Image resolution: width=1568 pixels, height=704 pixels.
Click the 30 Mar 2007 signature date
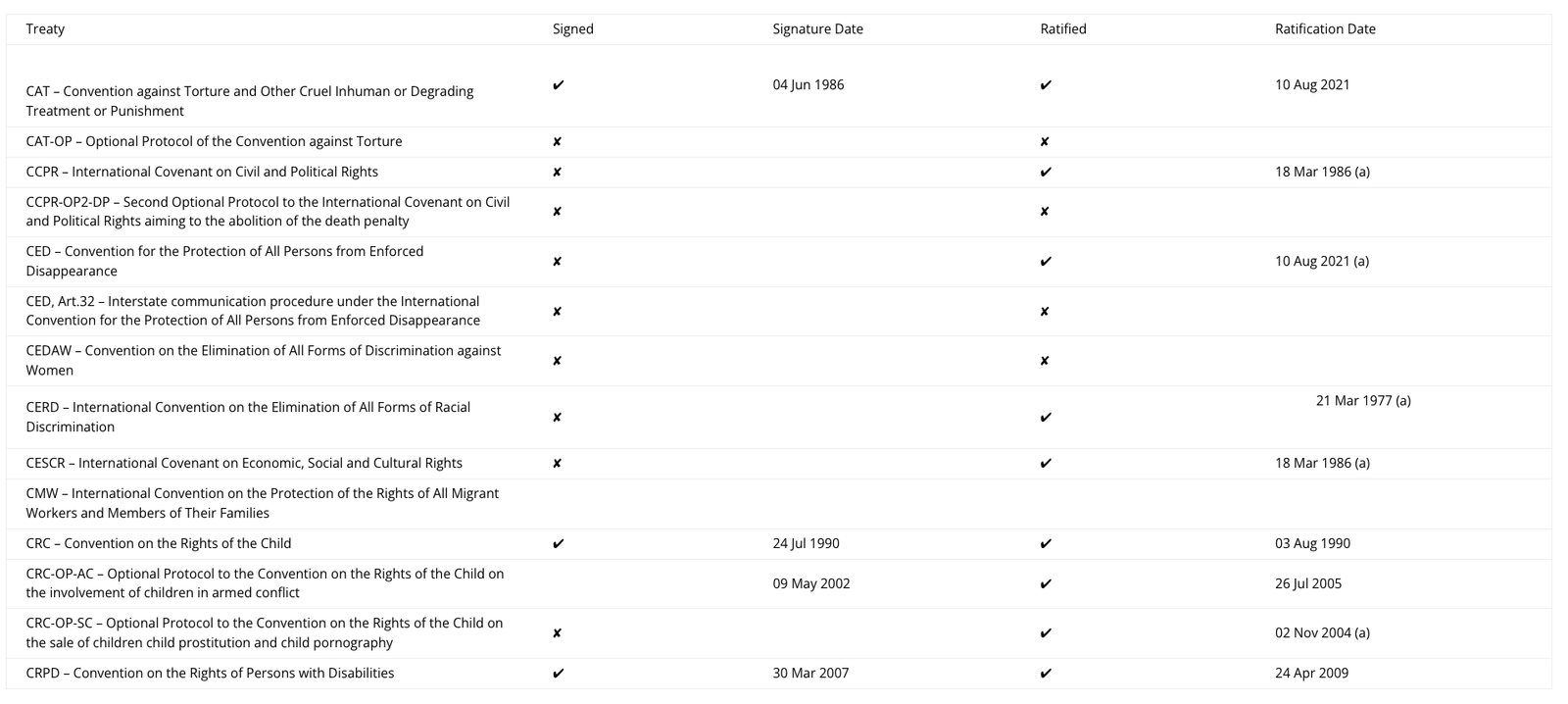tap(810, 674)
